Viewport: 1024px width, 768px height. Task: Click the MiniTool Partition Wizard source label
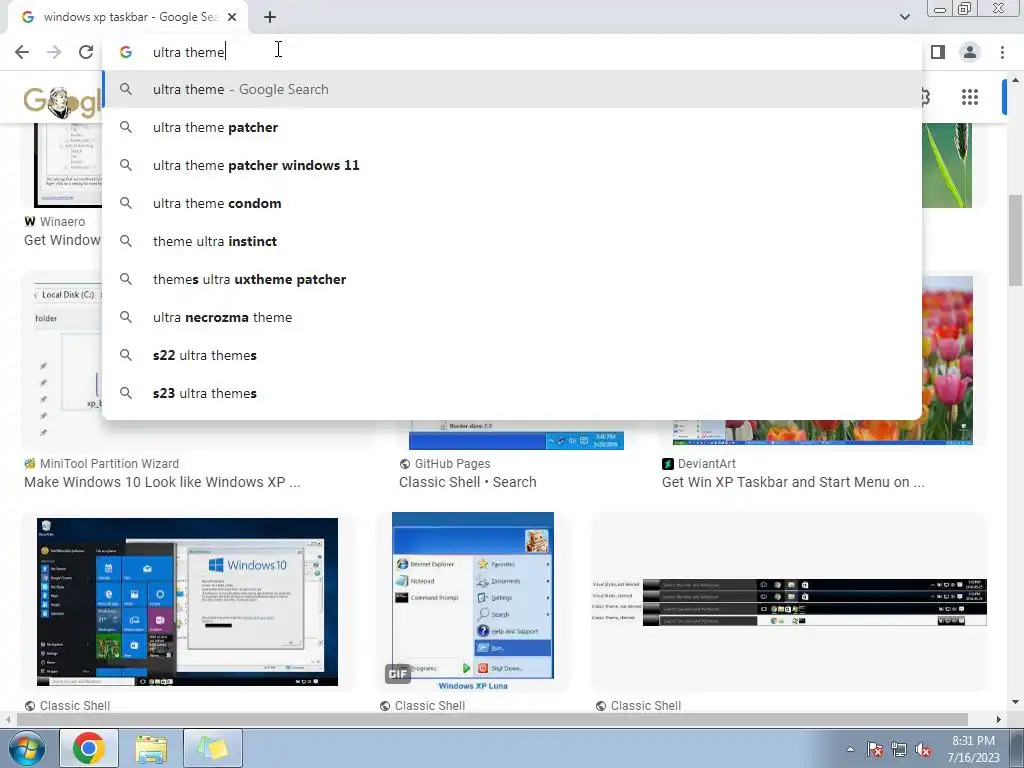tap(109, 464)
